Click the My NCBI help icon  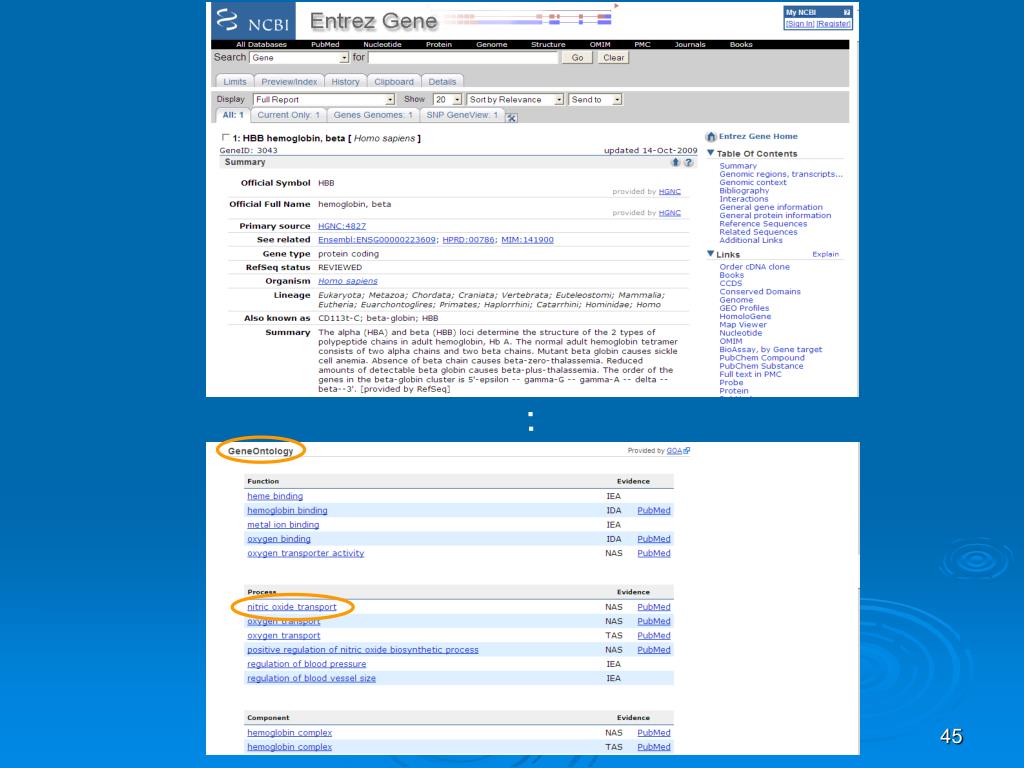(846, 12)
